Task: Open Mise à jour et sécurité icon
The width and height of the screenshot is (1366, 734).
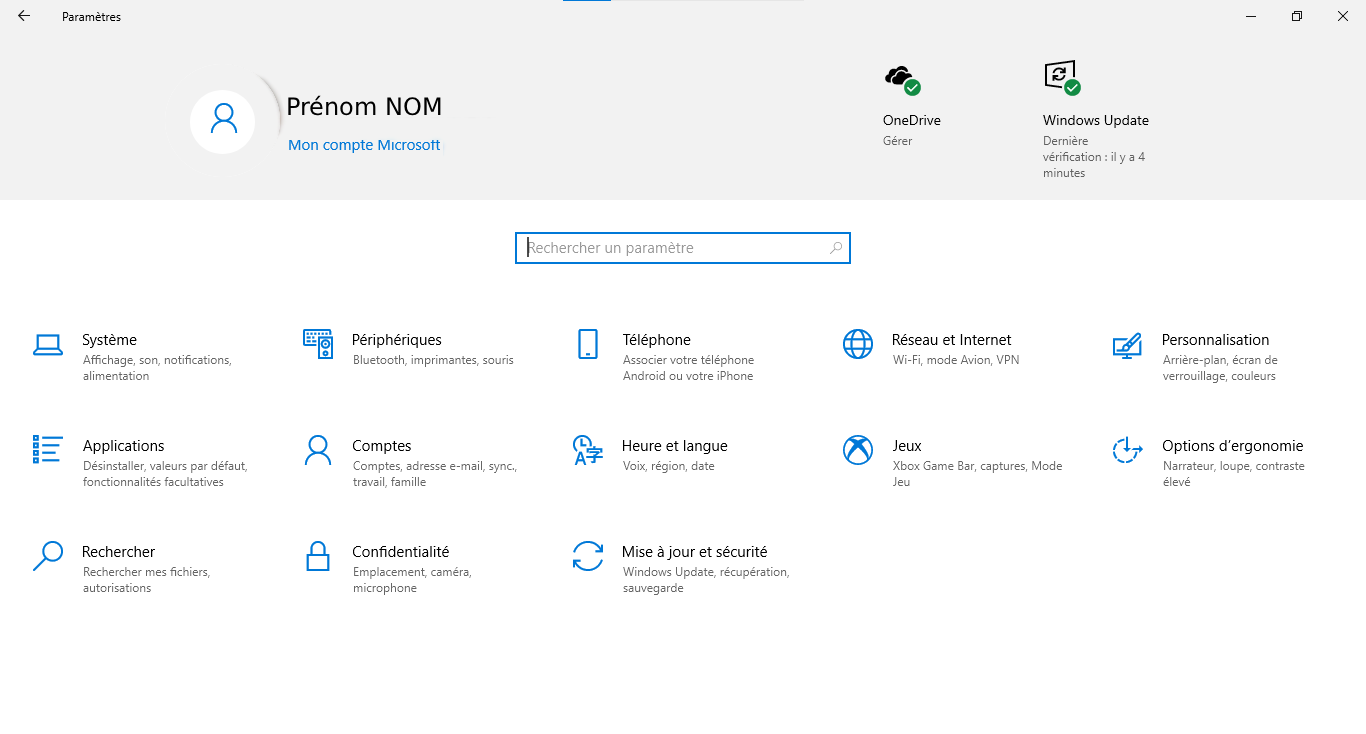Action: (x=588, y=556)
